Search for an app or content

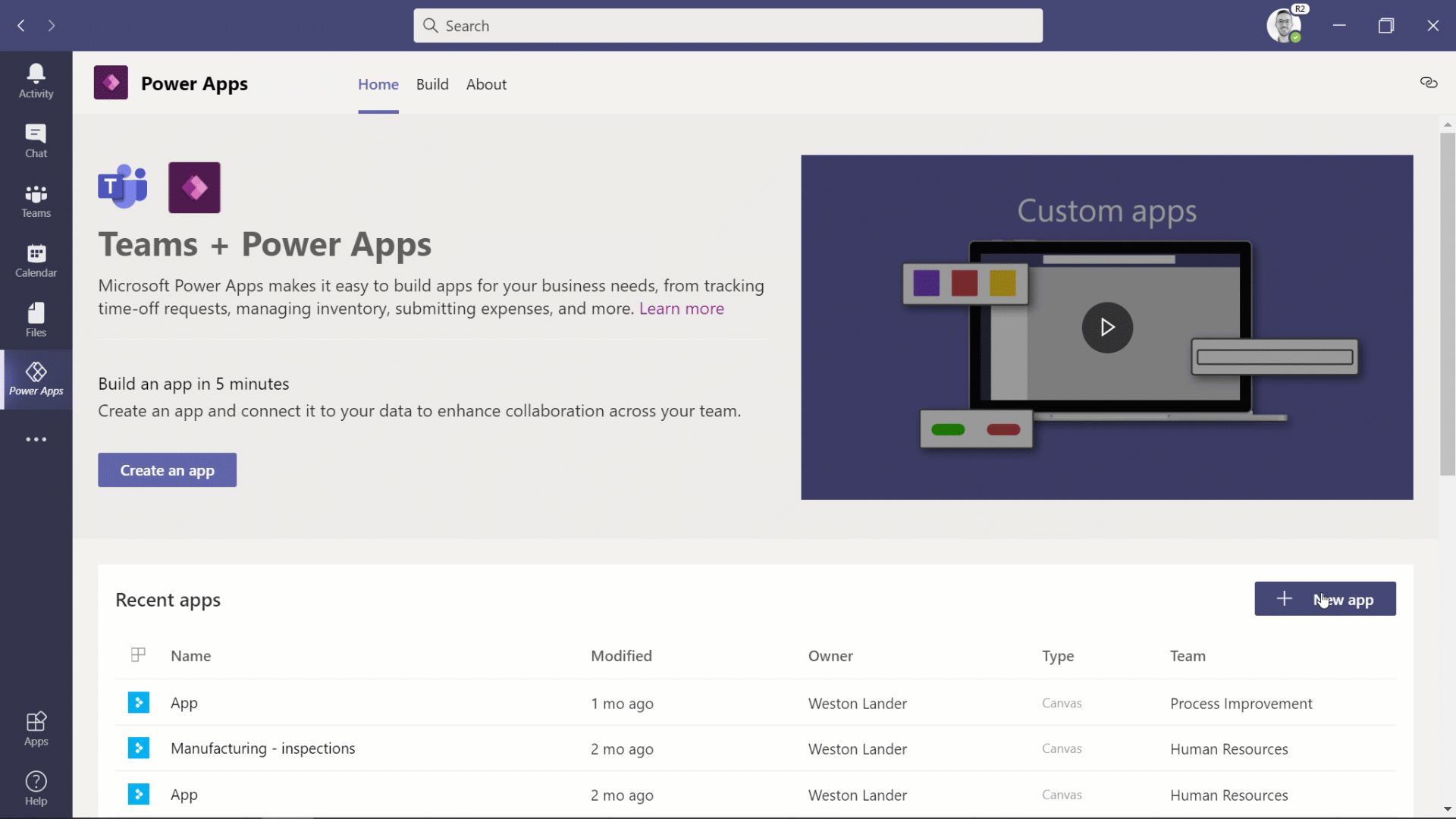click(727, 25)
